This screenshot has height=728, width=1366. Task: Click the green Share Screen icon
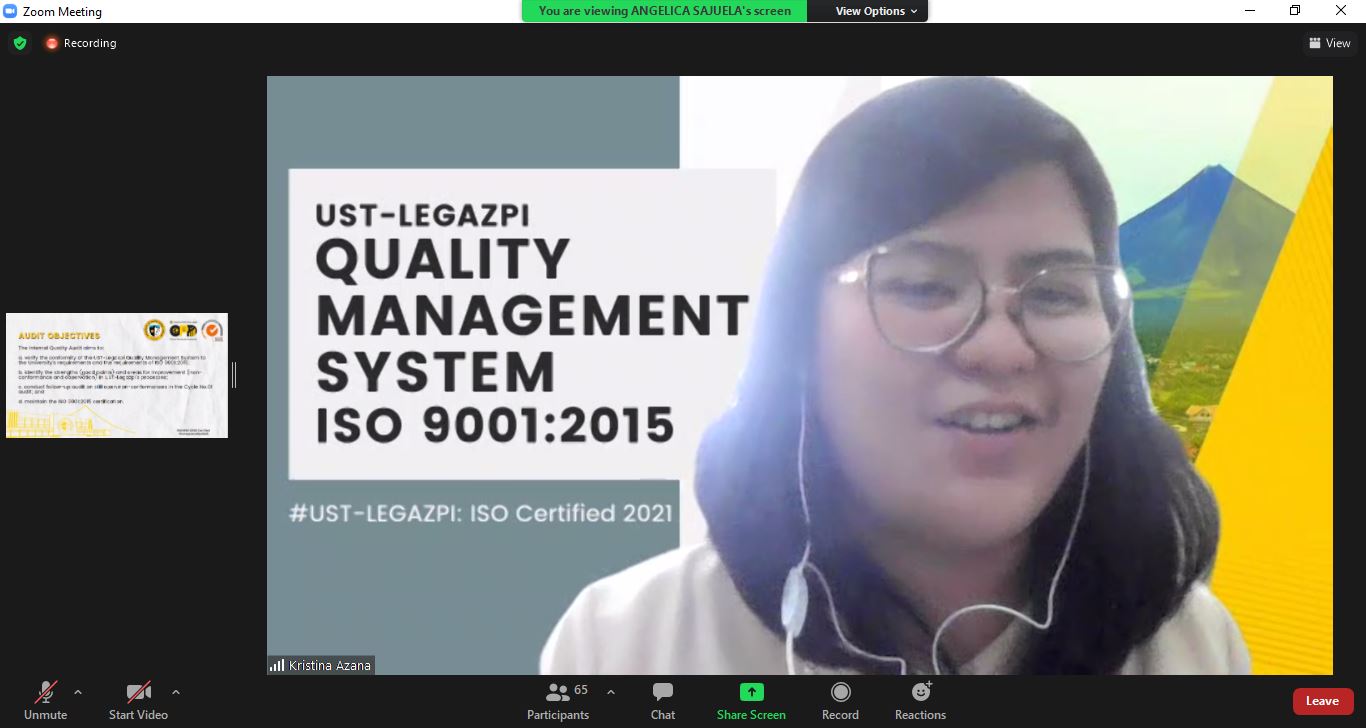751,692
